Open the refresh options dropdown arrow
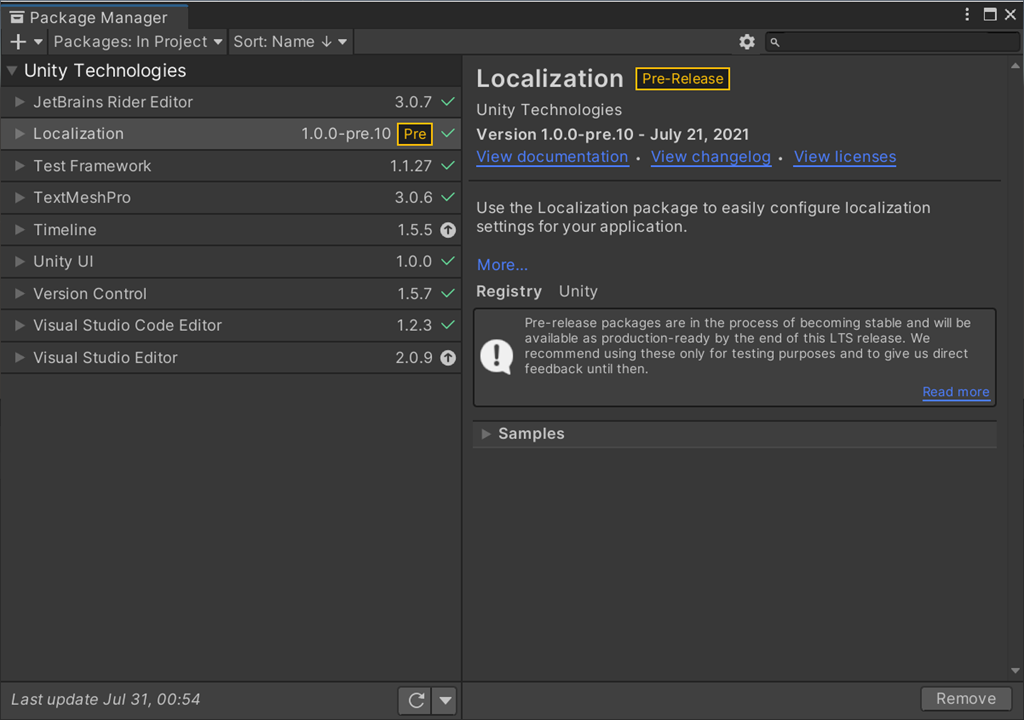This screenshot has width=1024, height=720. click(x=444, y=700)
